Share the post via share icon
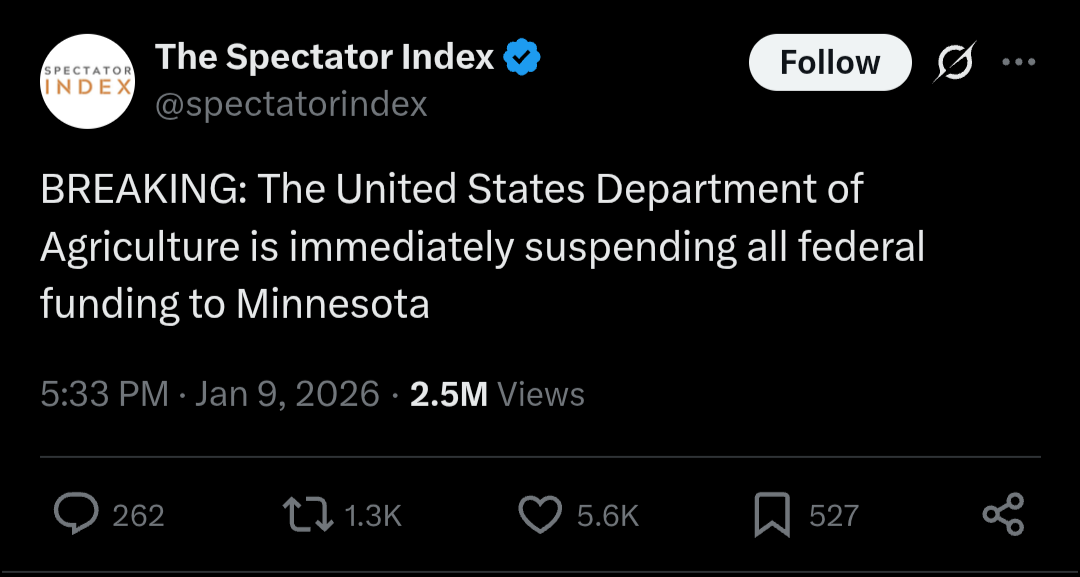Image resolution: width=1080 pixels, height=577 pixels. pos(1003,514)
